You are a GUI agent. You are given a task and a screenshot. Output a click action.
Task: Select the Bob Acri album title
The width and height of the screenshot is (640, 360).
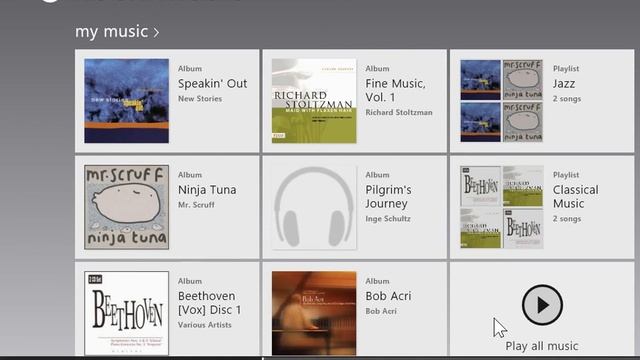point(388,296)
